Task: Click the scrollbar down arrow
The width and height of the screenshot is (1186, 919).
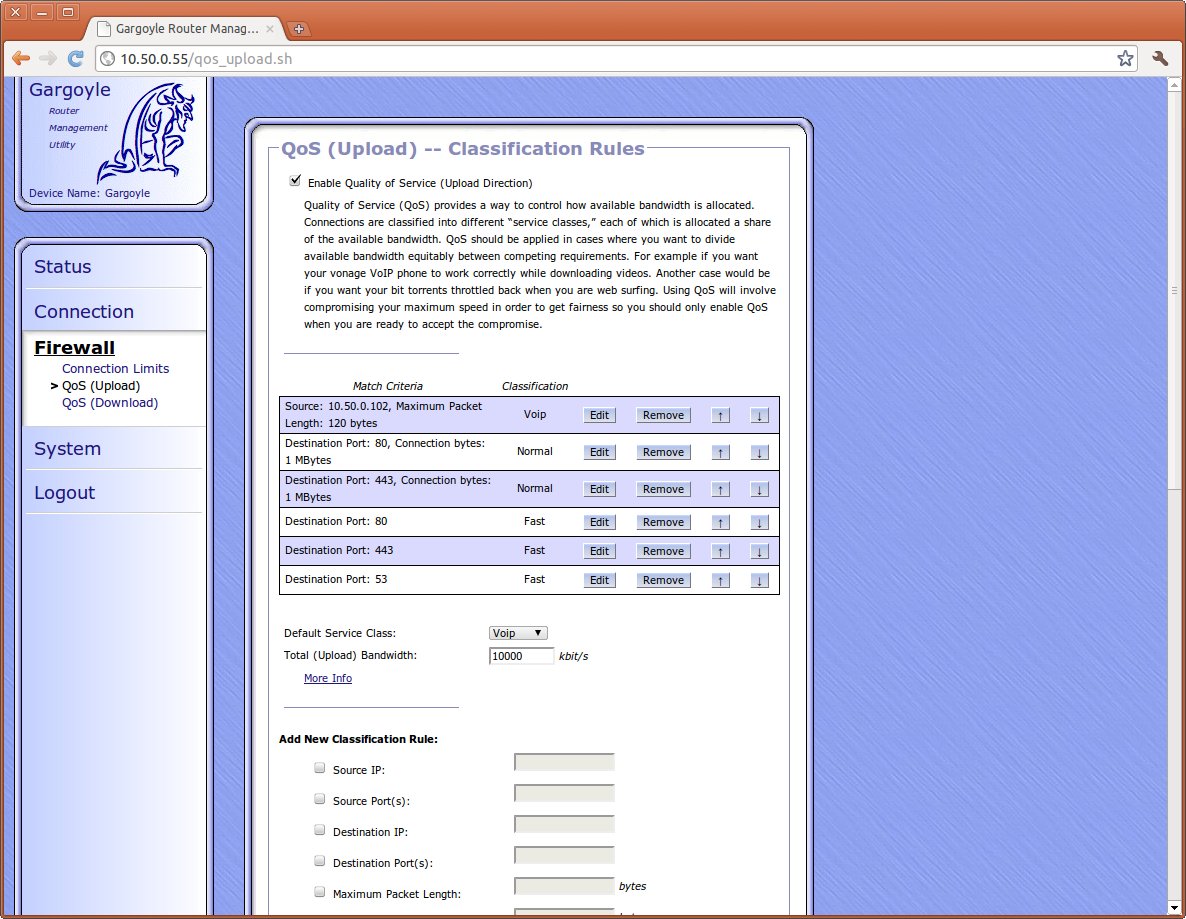Action: (x=1174, y=907)
